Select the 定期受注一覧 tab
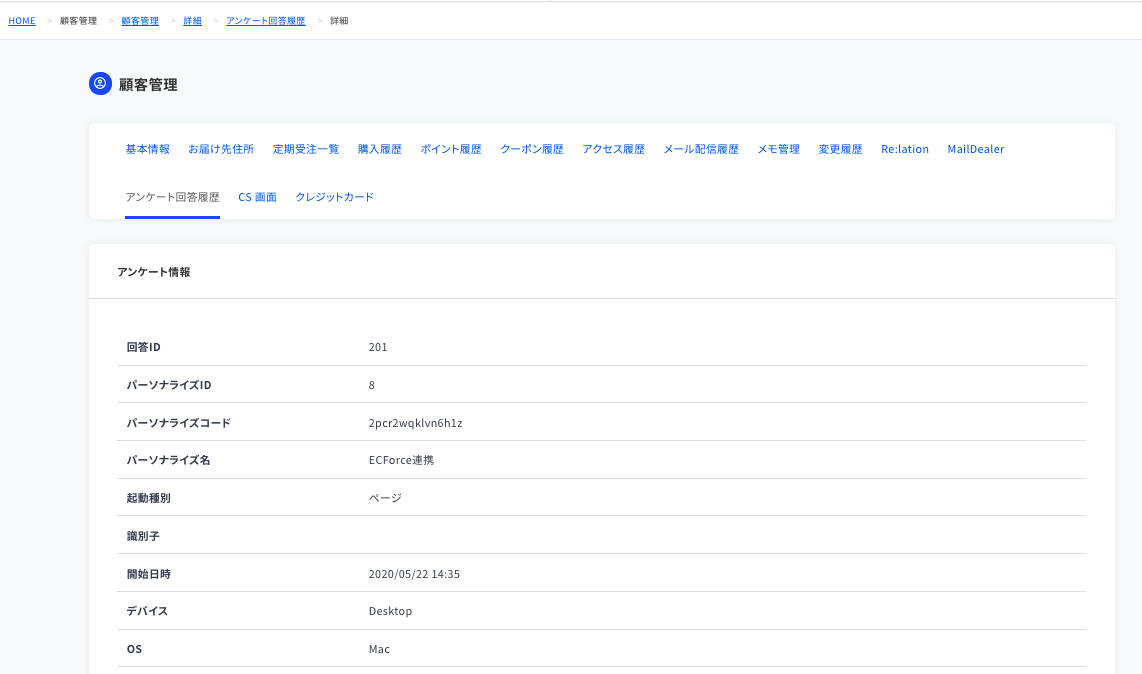 306,149
